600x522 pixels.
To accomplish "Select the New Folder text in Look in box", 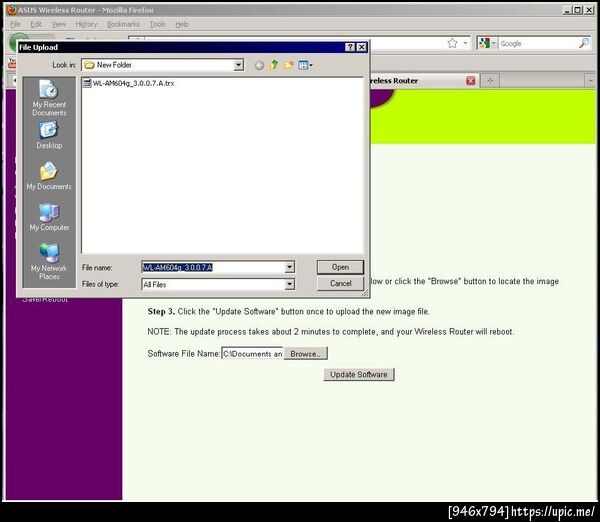I will coord(114,65).
